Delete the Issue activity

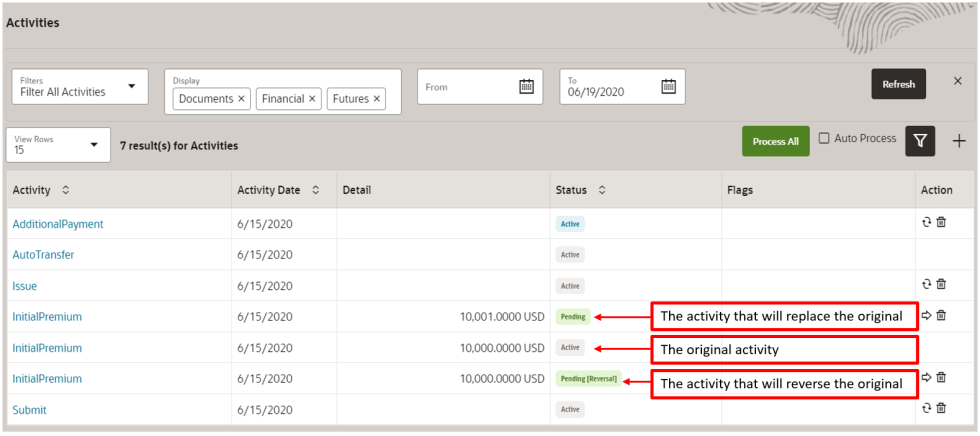point(941,284)
